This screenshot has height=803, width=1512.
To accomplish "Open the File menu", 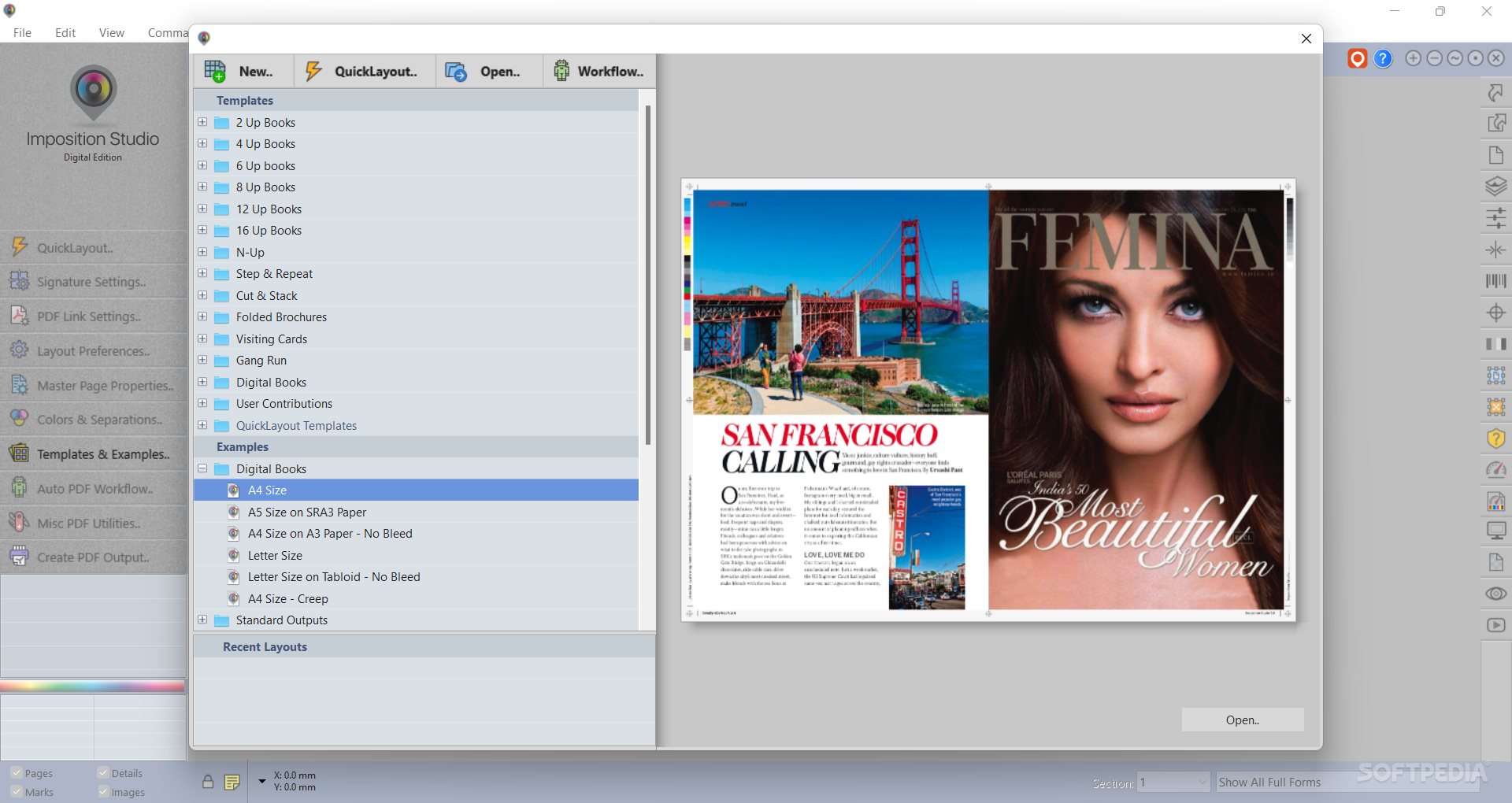I will pyautogui.click(x=22, y=32).
